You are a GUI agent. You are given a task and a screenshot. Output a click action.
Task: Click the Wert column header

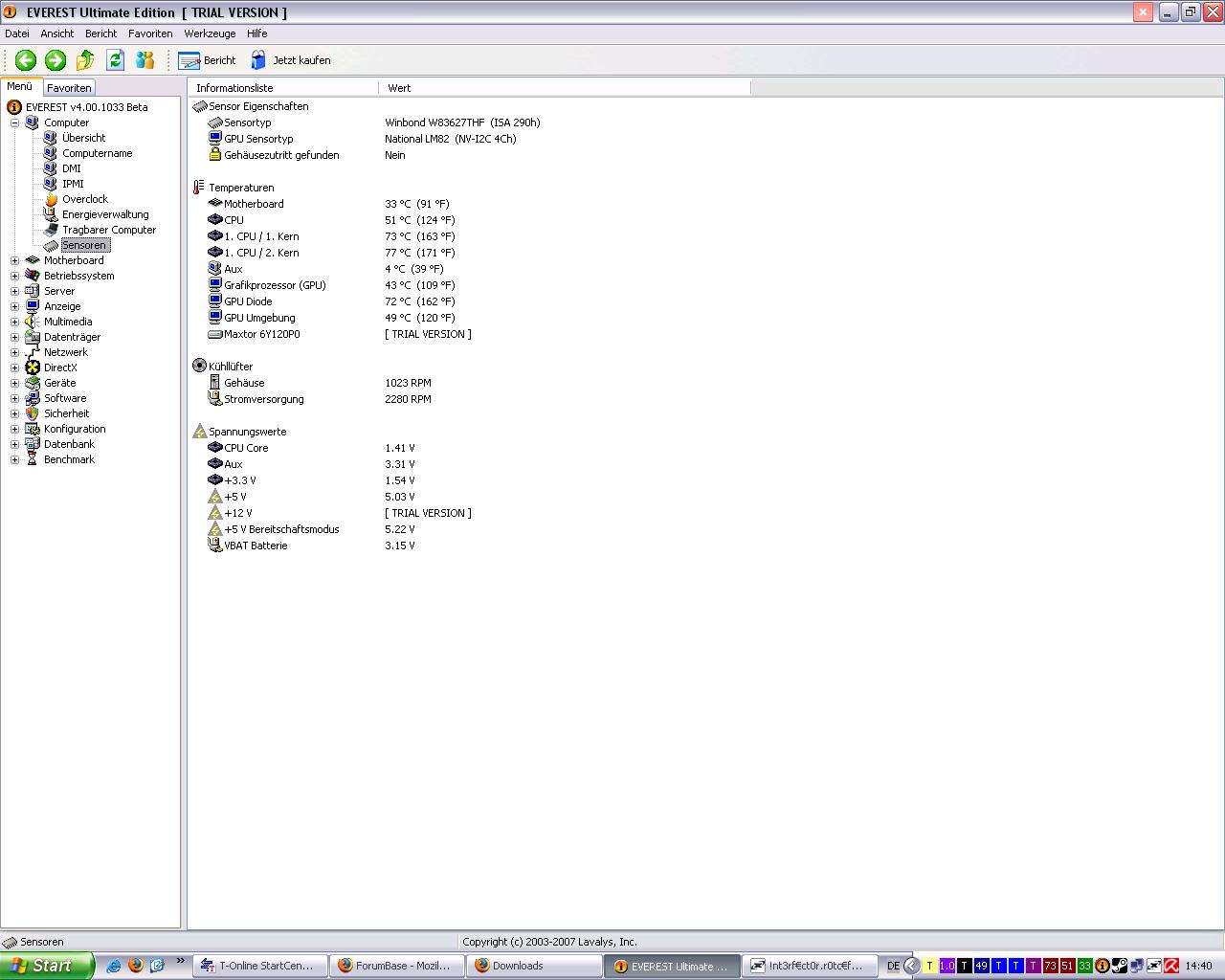(x=565, y=88)
